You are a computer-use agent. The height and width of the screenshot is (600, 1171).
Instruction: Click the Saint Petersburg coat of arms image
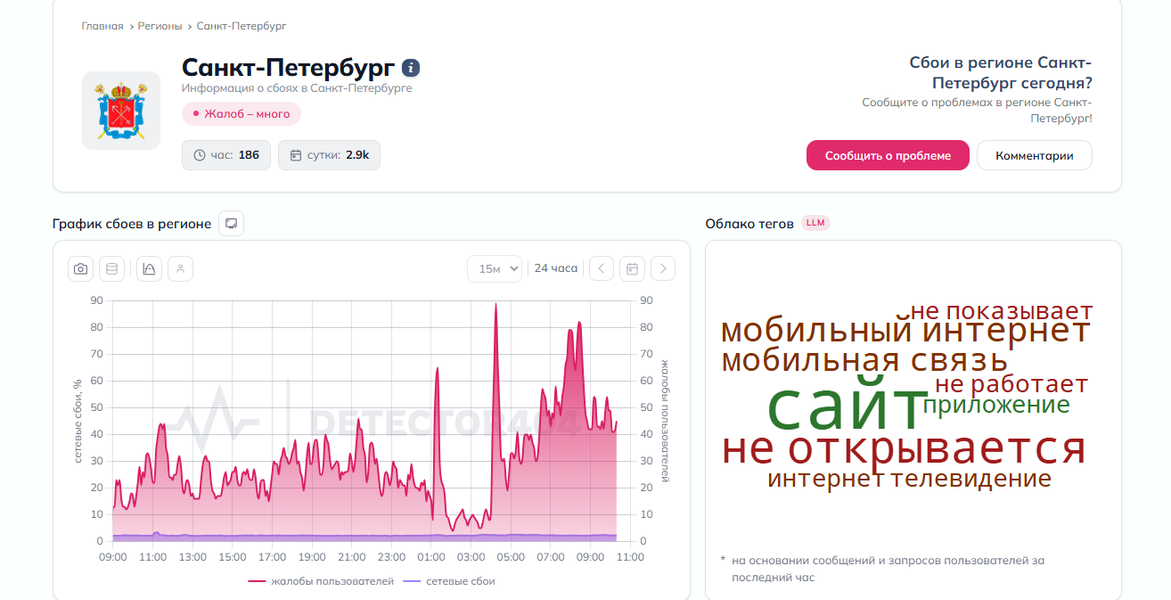pos(121,111)
